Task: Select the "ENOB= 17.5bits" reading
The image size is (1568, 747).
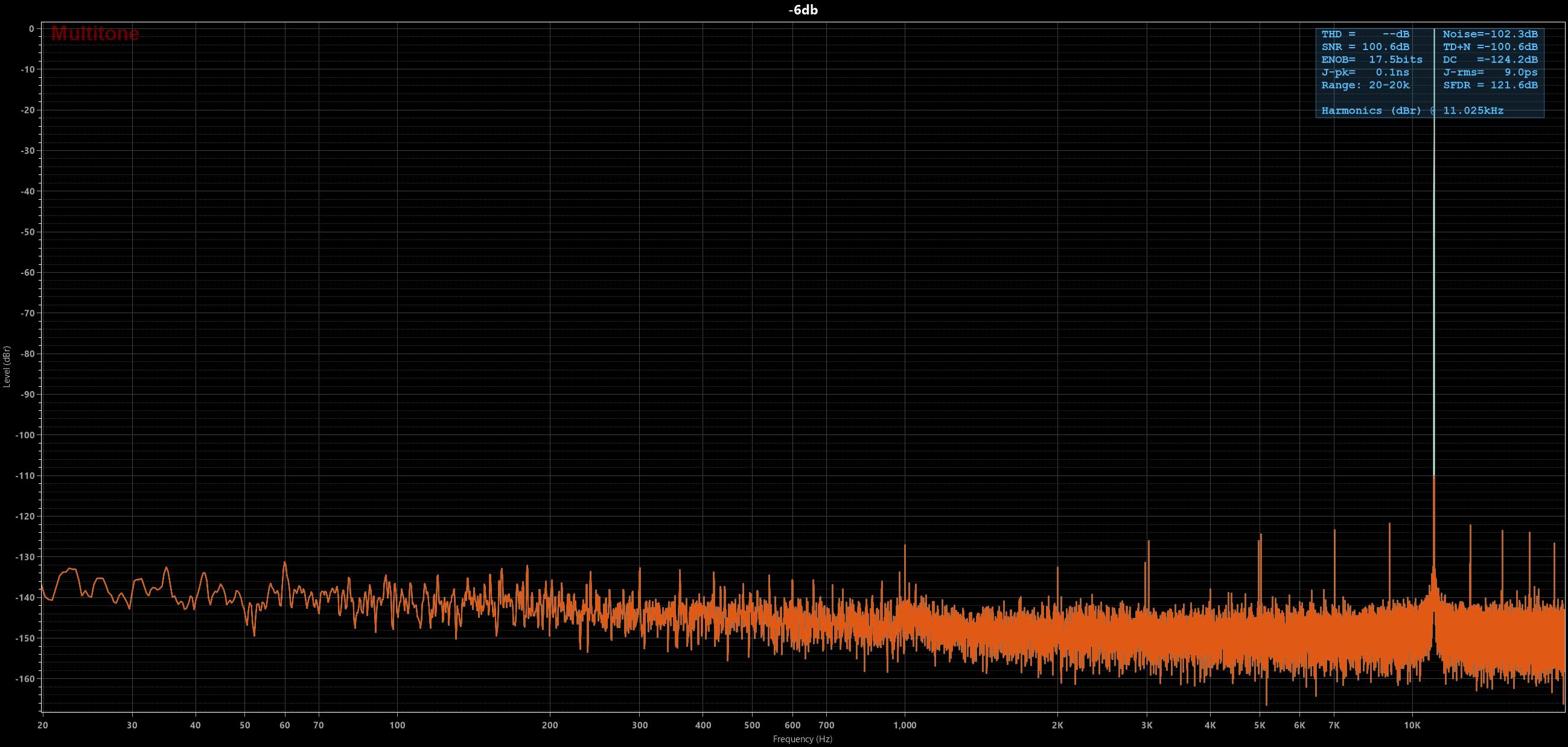Action: click(1372, 60)
